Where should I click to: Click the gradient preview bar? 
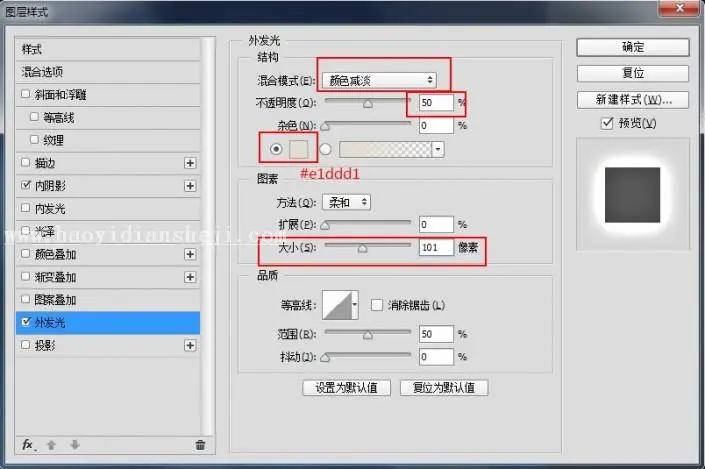pos(386,149)
